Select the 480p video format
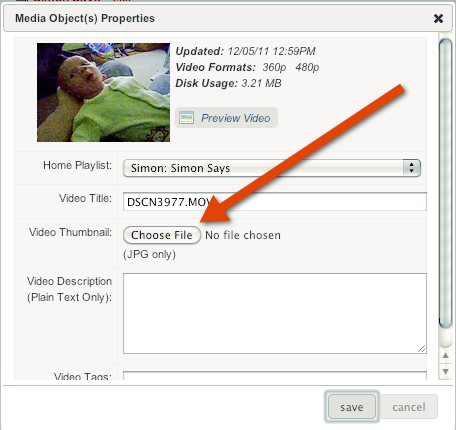This screenshot has height=430, width=456. 307,67
